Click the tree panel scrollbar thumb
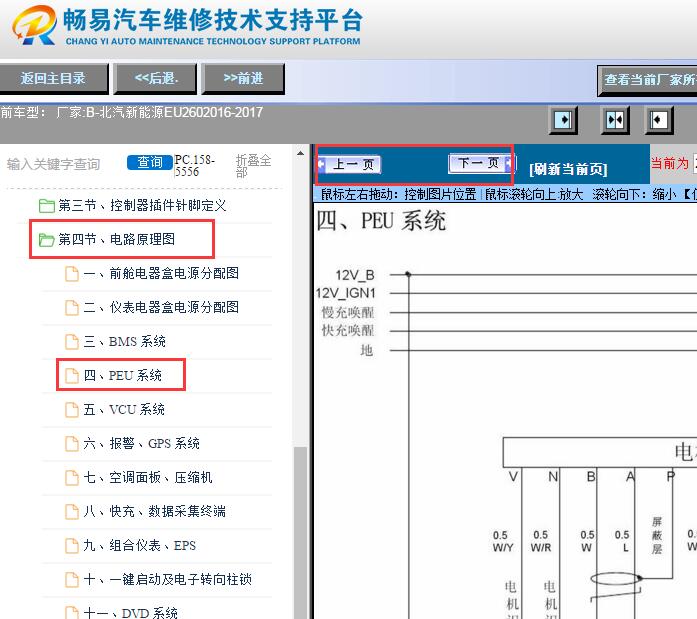This screenshot has width=697, height=619. tap(300, 532)
